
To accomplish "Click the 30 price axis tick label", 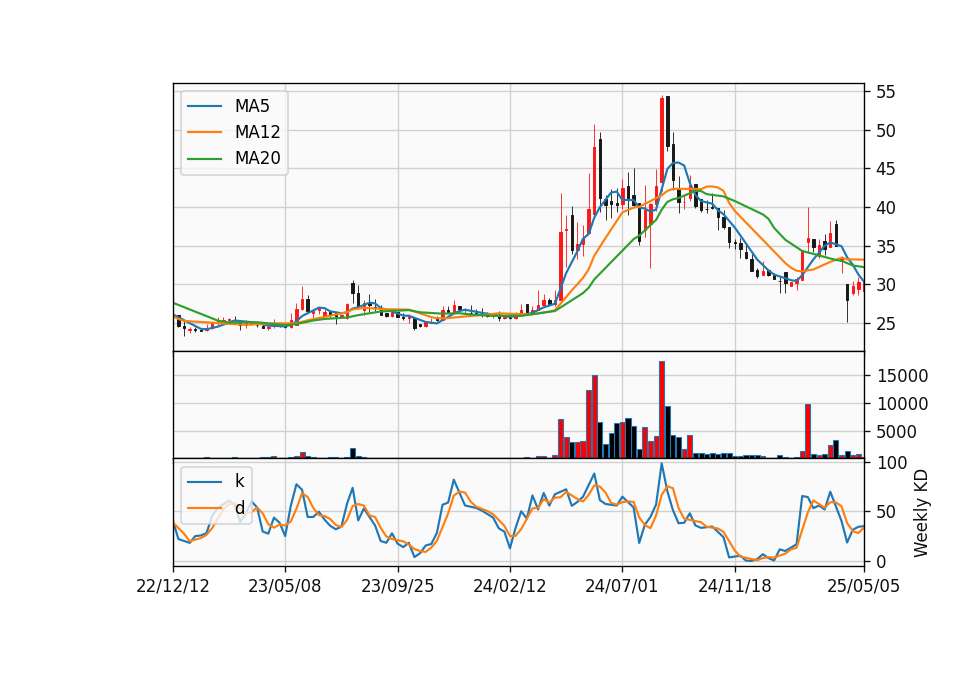I will point(885,285).
